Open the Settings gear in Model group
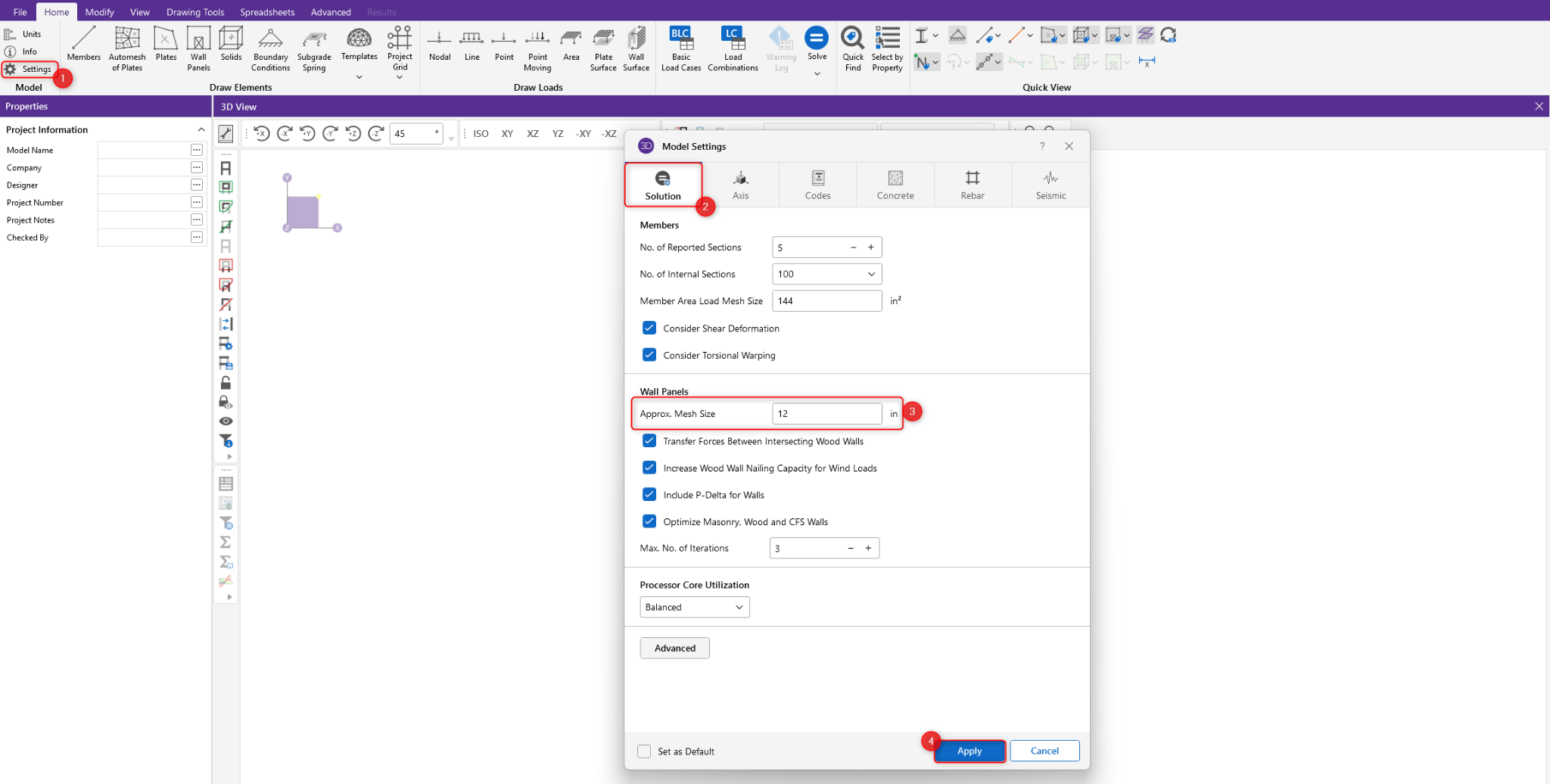The height and width of the screenshot is (784, 1550). [28, 69]
